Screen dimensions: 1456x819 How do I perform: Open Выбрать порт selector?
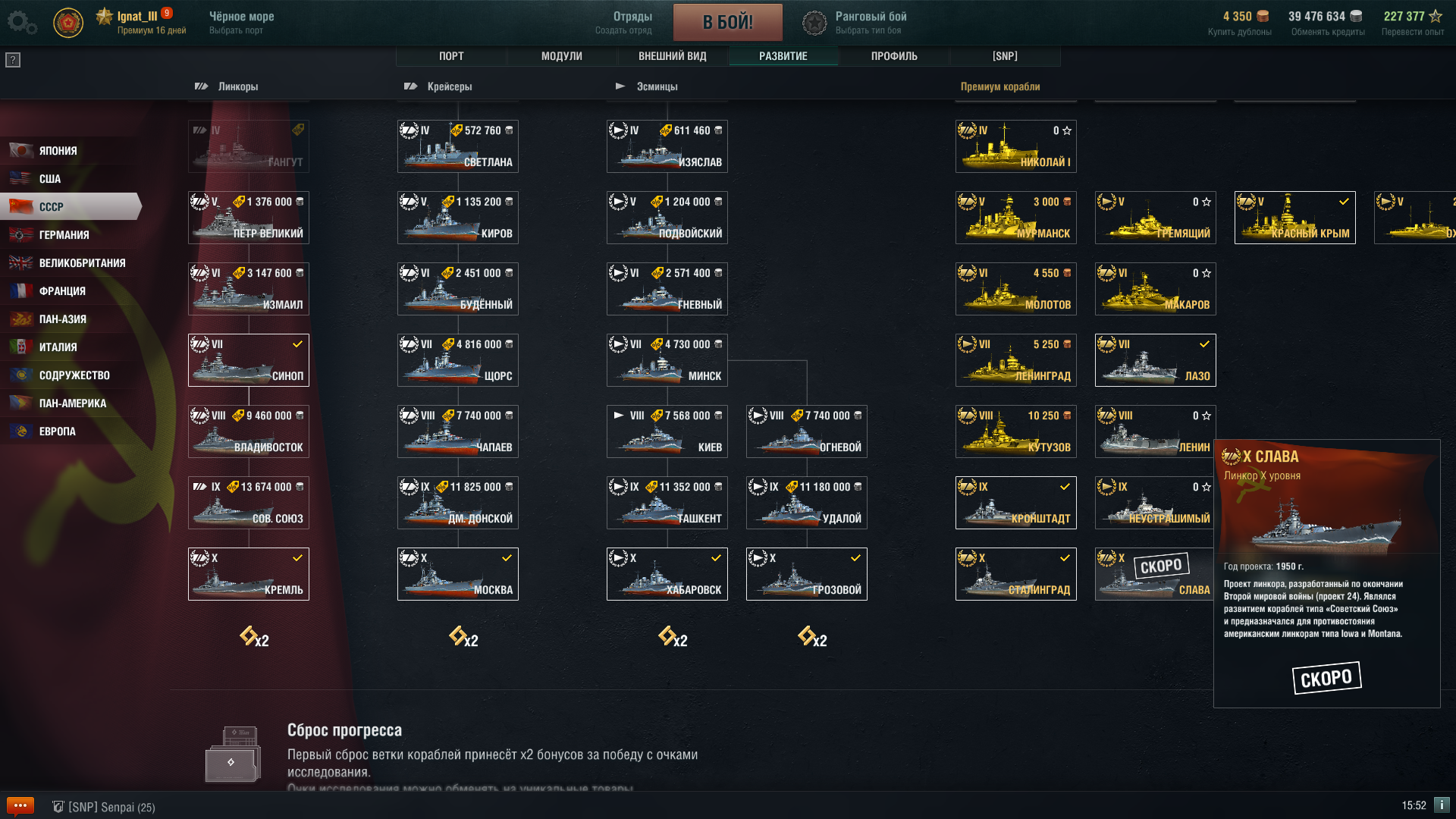236,30
